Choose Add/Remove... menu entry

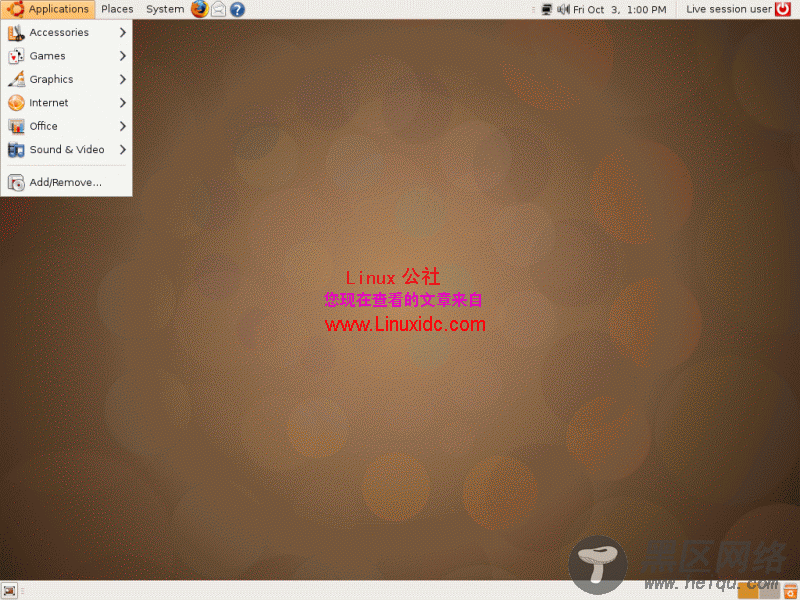pos(66,182)
